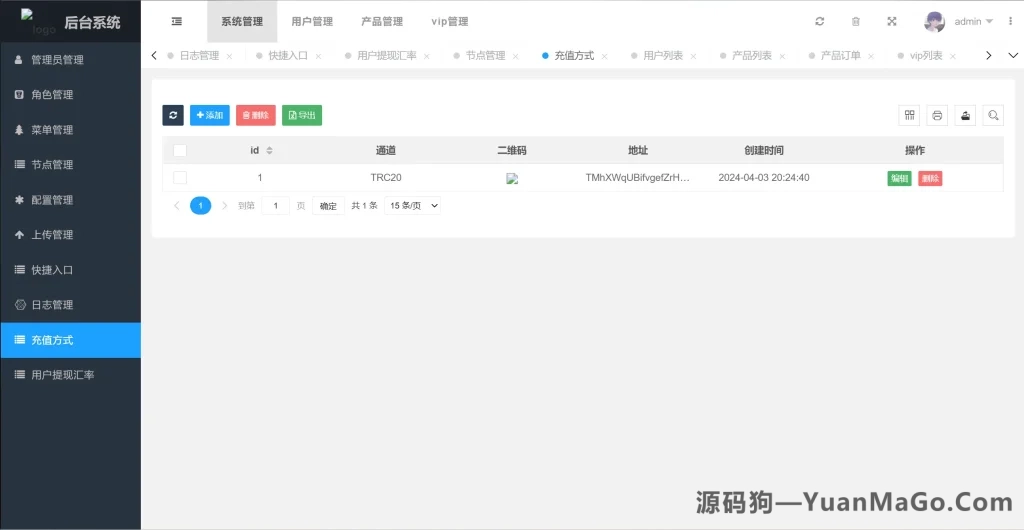
Task: Click the 后台系统 logo title
Action: click(92, 22)
